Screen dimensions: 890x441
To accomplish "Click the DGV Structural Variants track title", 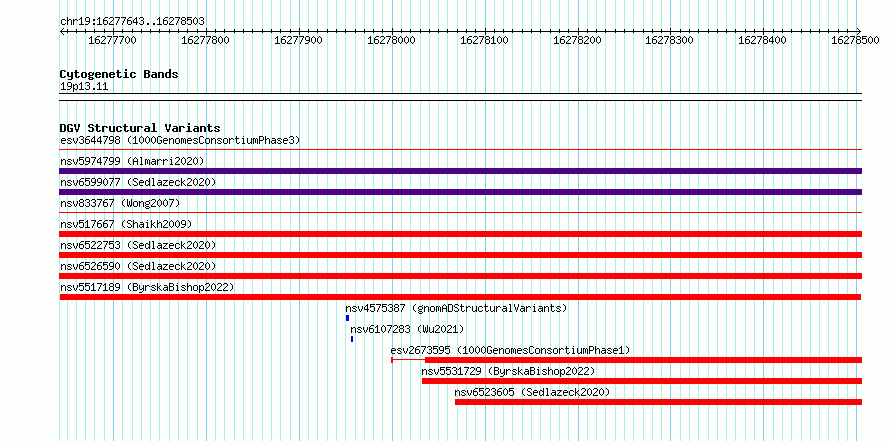I will (x=140, y=128).
